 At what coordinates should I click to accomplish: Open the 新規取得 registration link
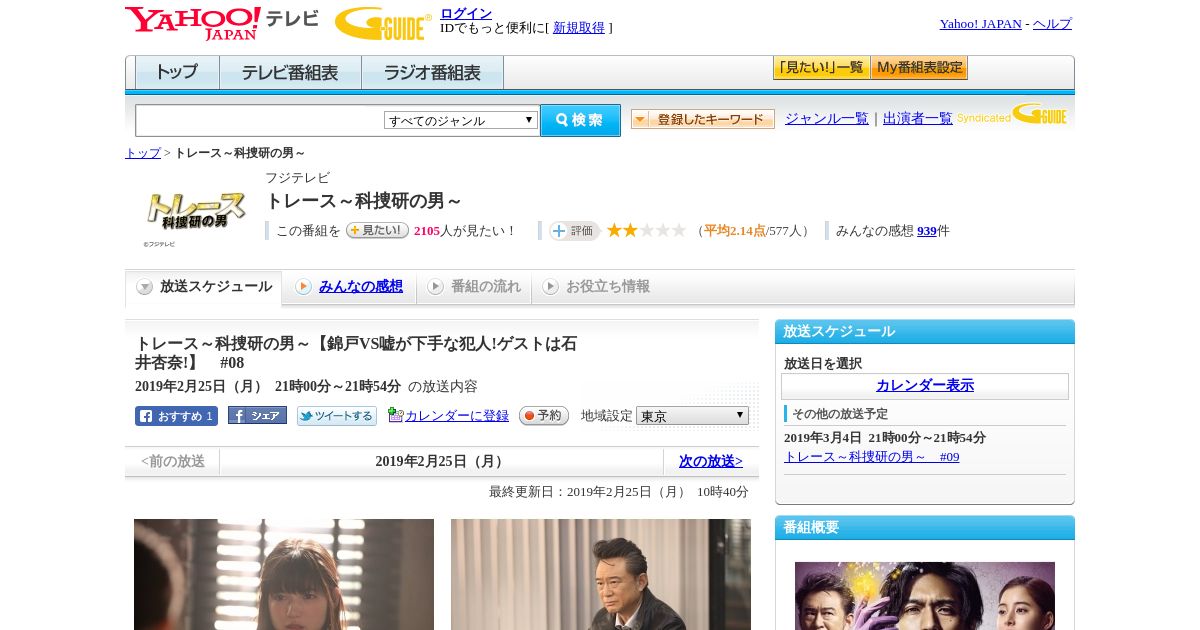[579, 28]
